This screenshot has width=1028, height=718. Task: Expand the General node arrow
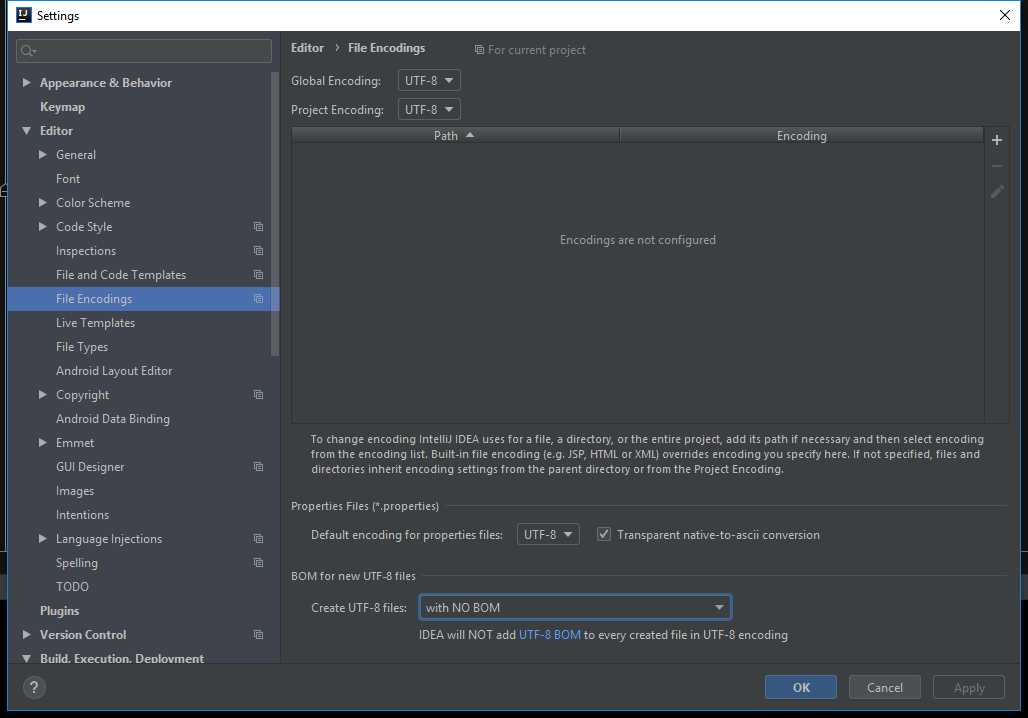(x=43, y=154)
